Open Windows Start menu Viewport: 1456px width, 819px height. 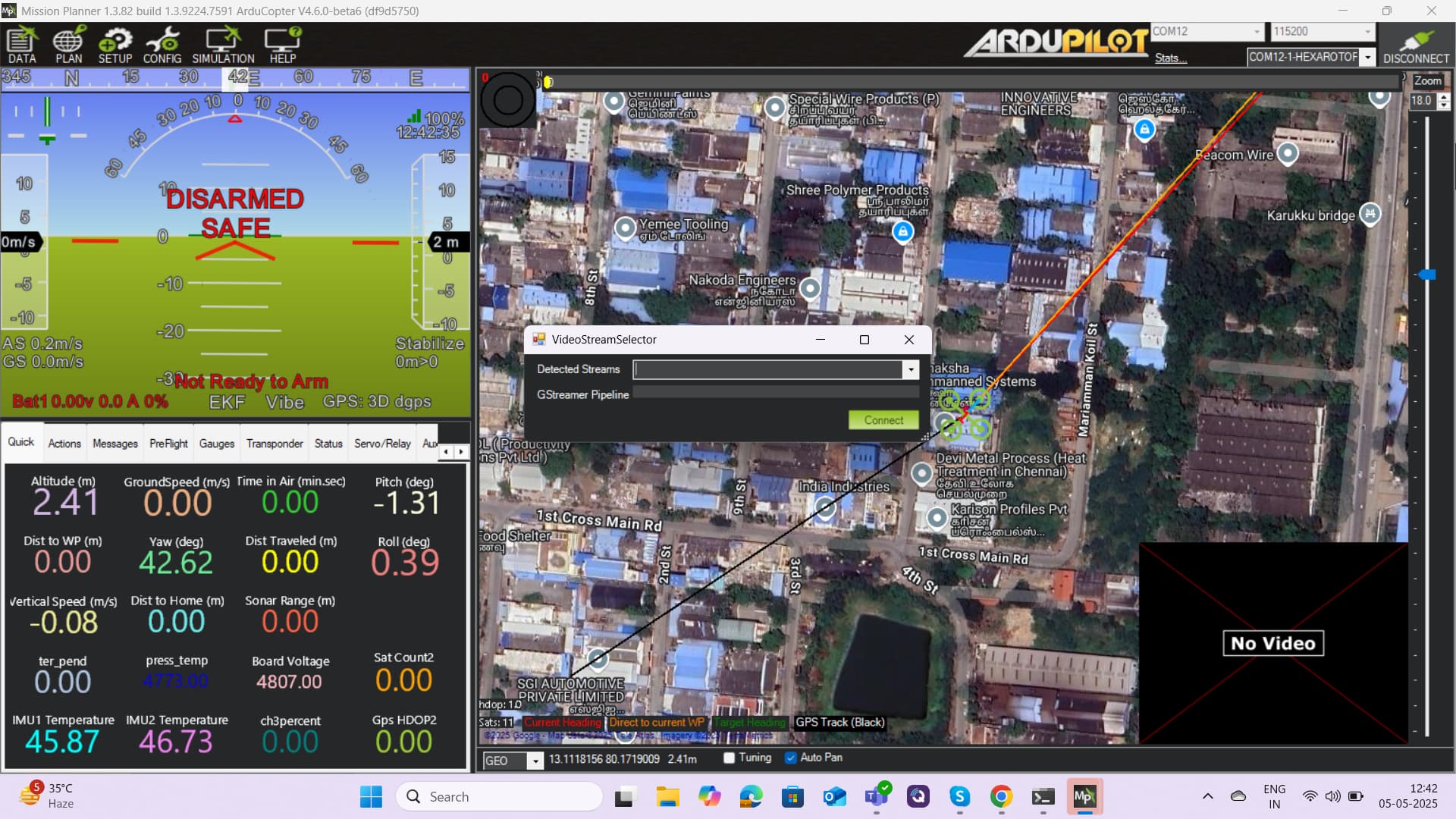371,796
